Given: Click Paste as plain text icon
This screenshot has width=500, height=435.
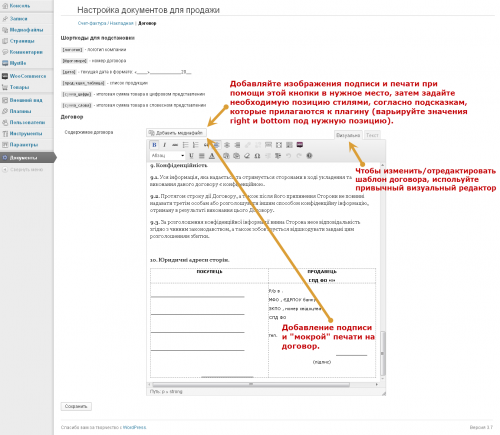Looking at the screenshot, I should [x=226, y=156].
